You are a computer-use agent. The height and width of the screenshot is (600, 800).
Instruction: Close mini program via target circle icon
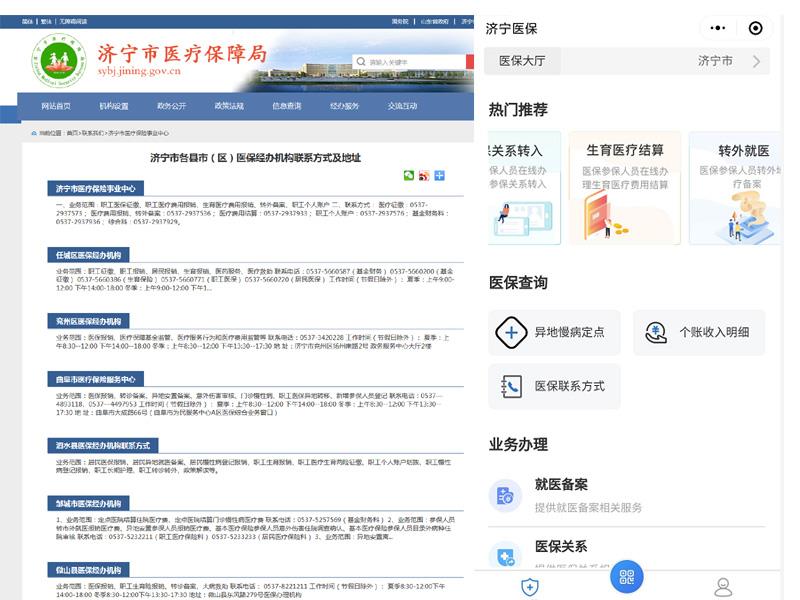click(756, 28)
